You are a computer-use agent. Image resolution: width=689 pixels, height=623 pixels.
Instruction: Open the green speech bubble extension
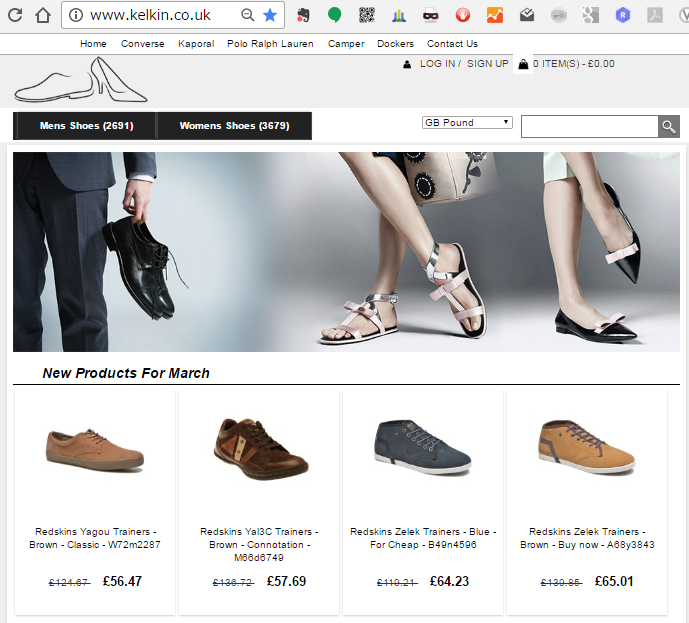[335, 15]
